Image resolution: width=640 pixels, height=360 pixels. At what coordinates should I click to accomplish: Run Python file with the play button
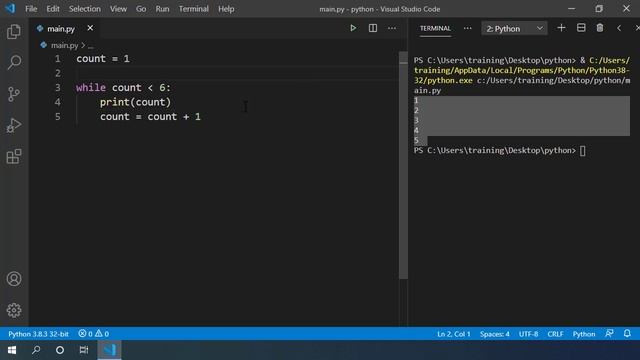coord(353,28)
